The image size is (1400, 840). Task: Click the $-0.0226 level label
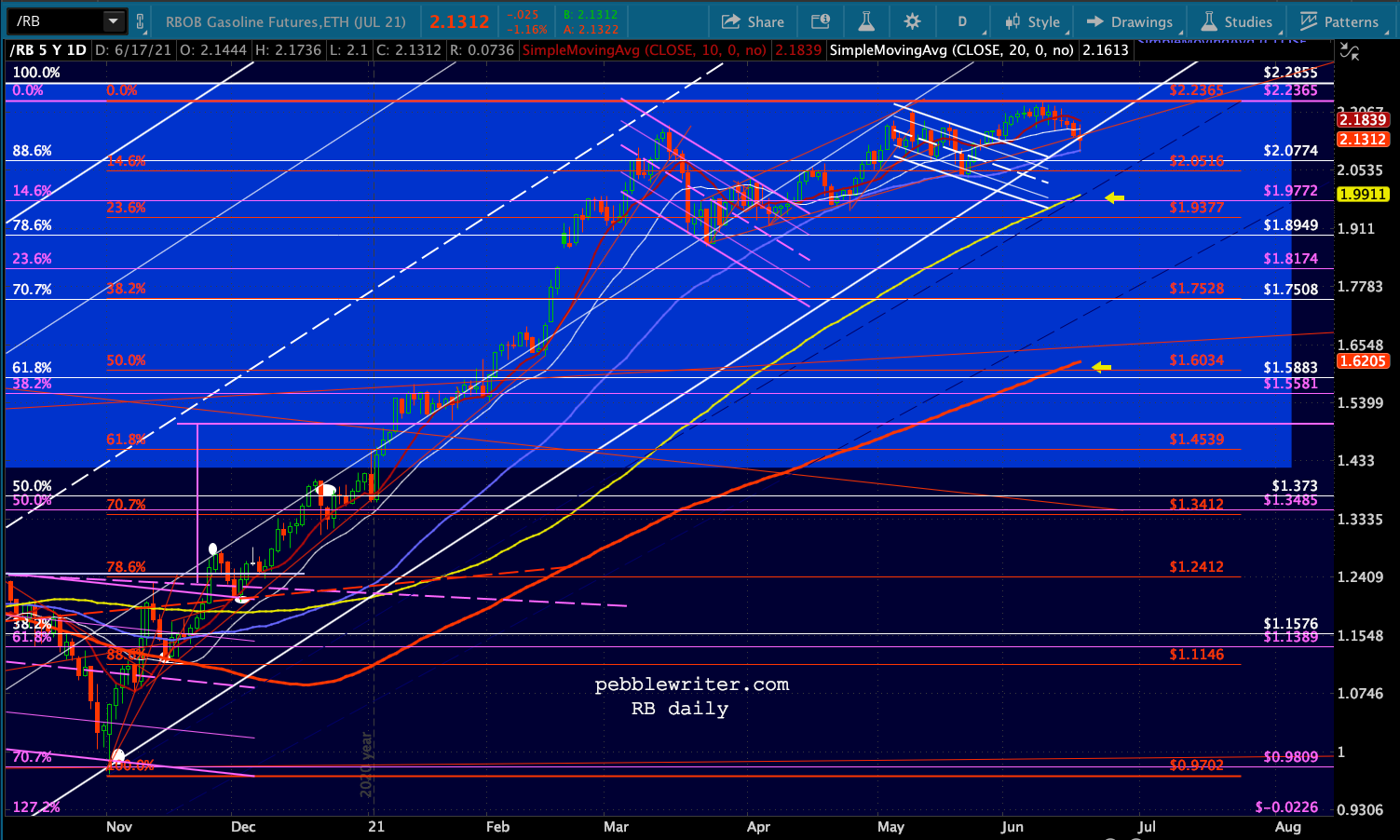click(1286, 806)
